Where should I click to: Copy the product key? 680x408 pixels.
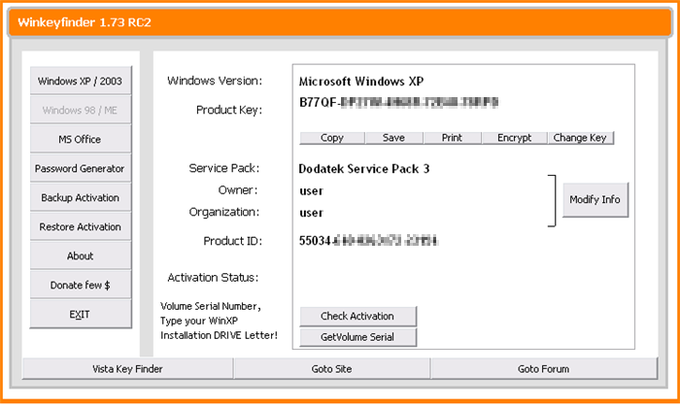332,137
